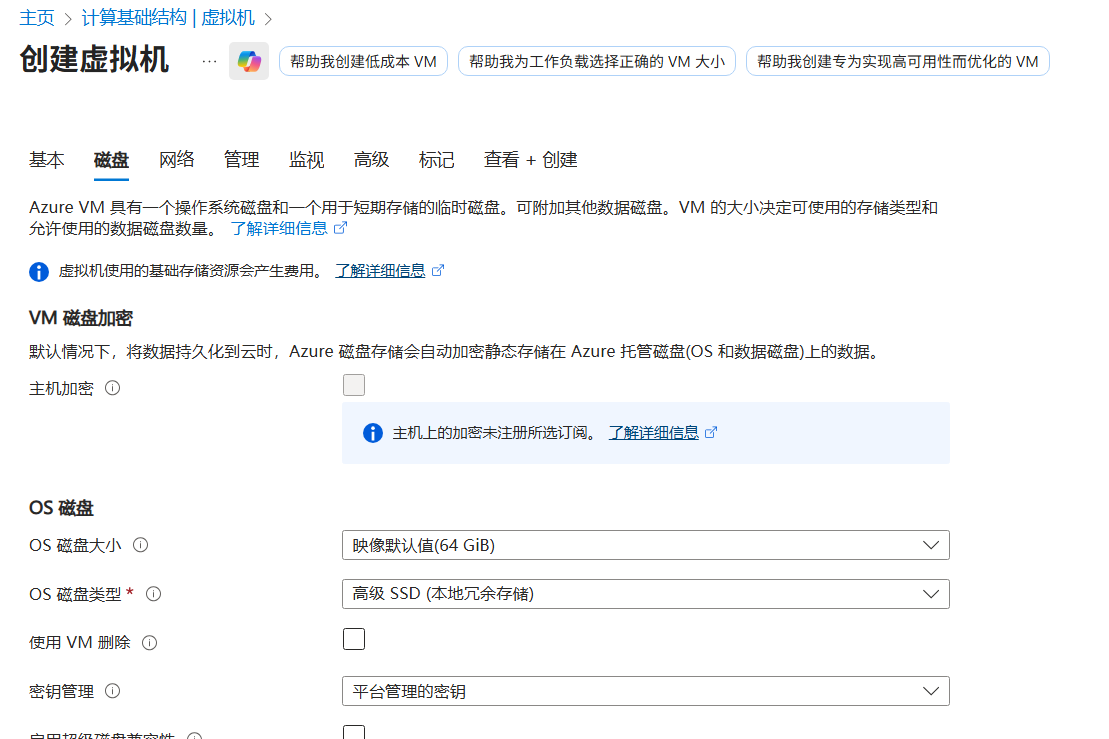1109x739 pixels.
Task: Open 了解详细信息 link in encryption notice
Action: pyautogui.click(x=653, y=433)
